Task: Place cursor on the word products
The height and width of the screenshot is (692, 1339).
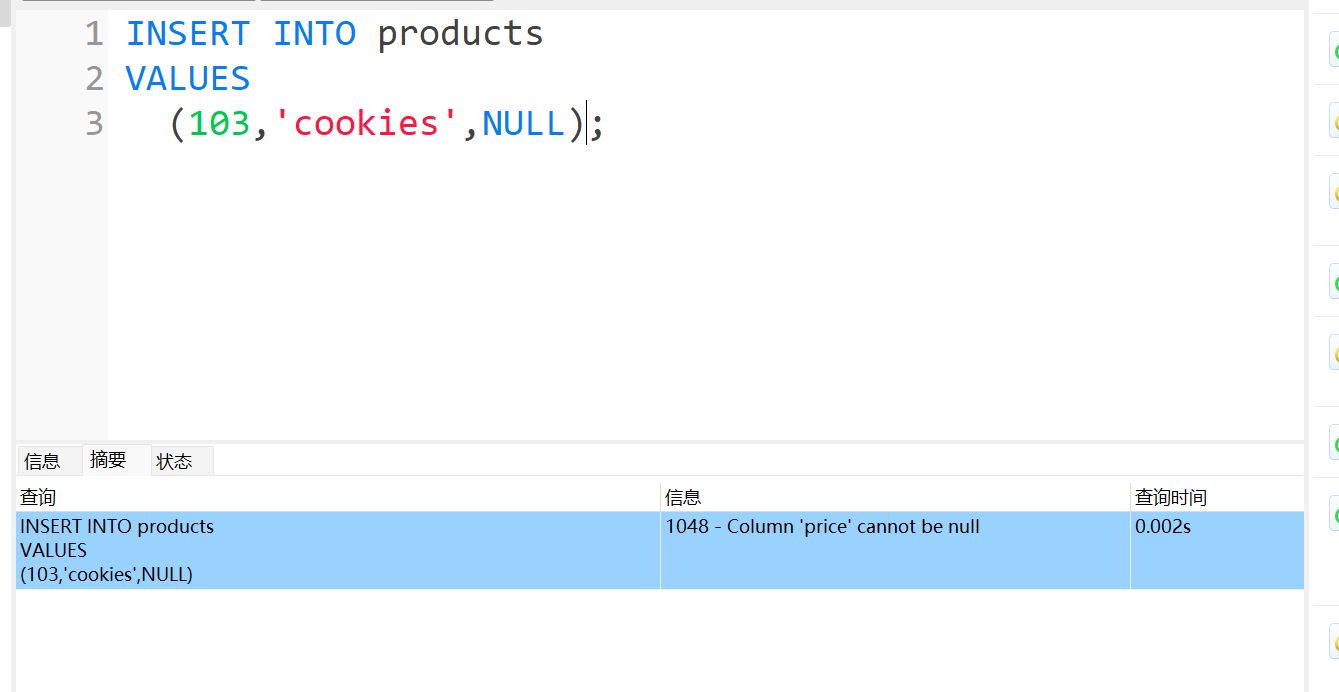Action: (460, 34)
